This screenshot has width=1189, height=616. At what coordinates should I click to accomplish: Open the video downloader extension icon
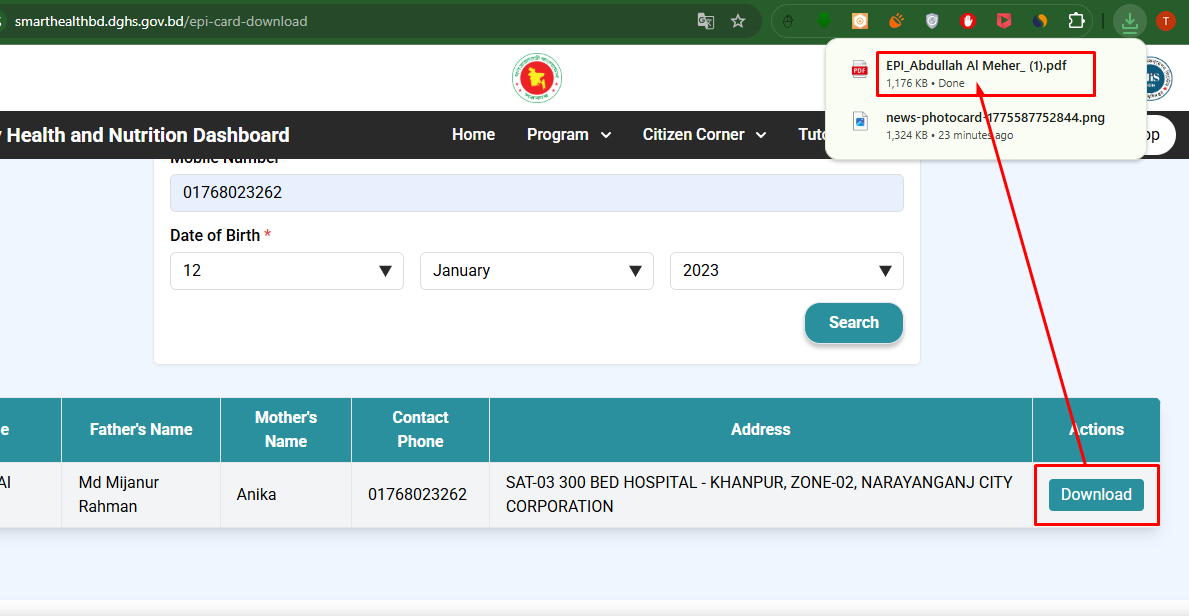click(1003, 20)
